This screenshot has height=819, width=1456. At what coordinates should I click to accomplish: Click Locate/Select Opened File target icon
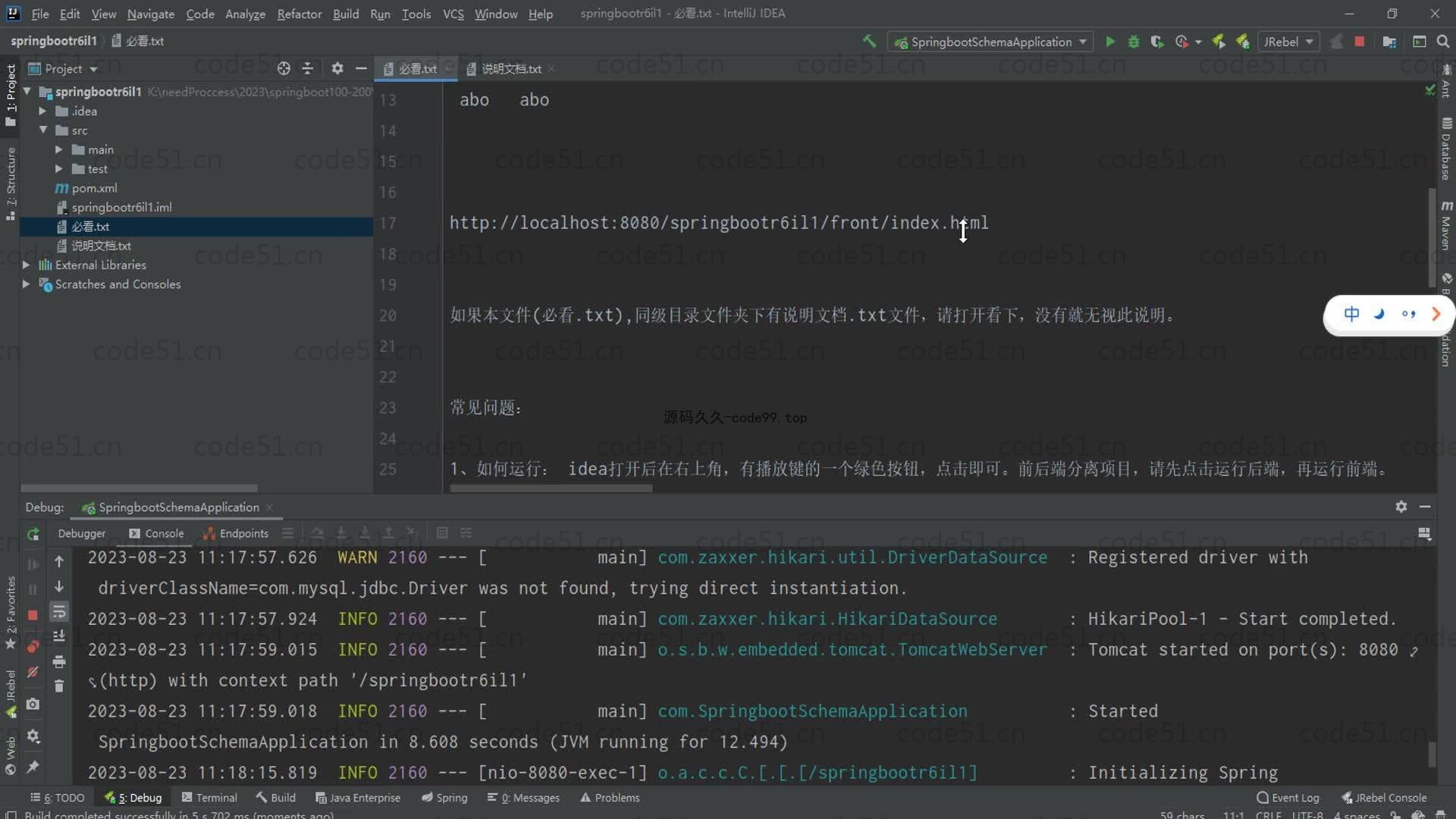click(284, 68)
